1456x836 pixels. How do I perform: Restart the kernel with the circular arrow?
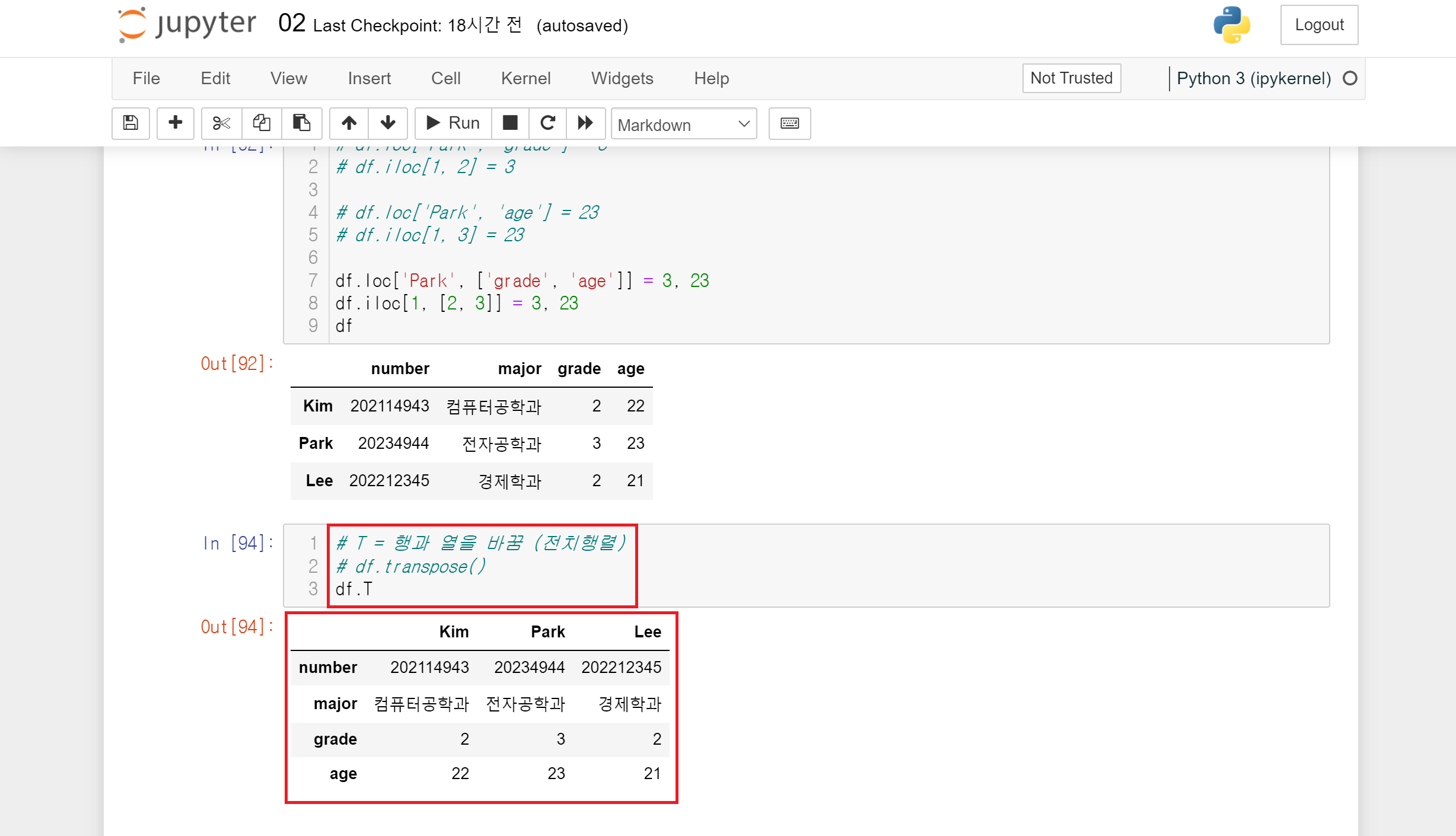(x=547, y=123)
